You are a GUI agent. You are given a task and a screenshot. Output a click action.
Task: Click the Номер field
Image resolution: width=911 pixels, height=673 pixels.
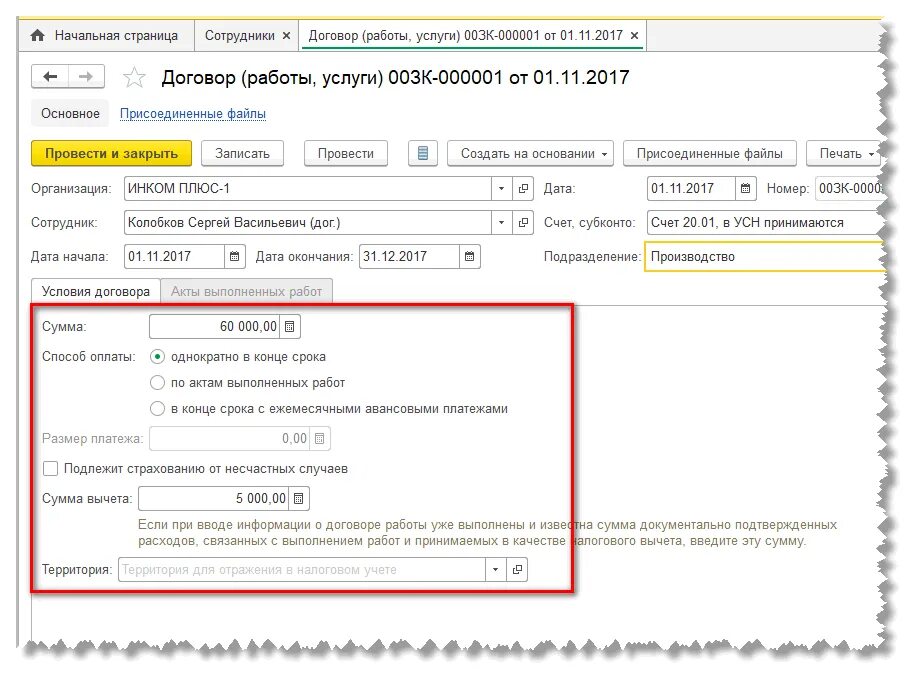(849, 188)
